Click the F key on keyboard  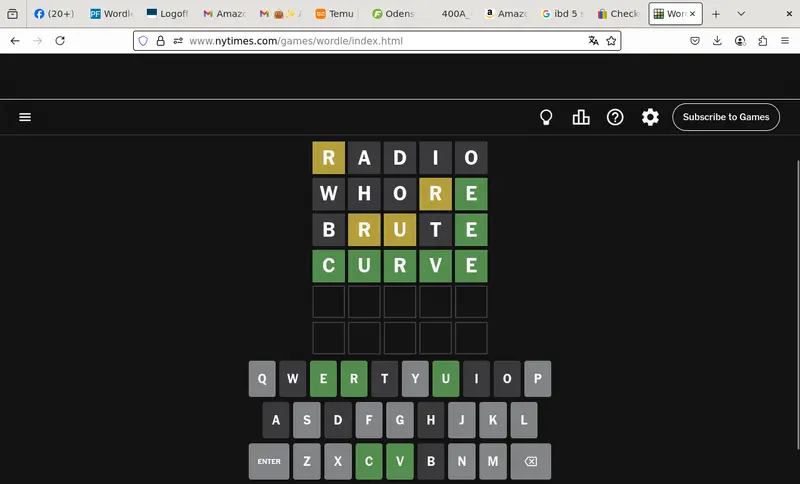(x=369, y=420)
